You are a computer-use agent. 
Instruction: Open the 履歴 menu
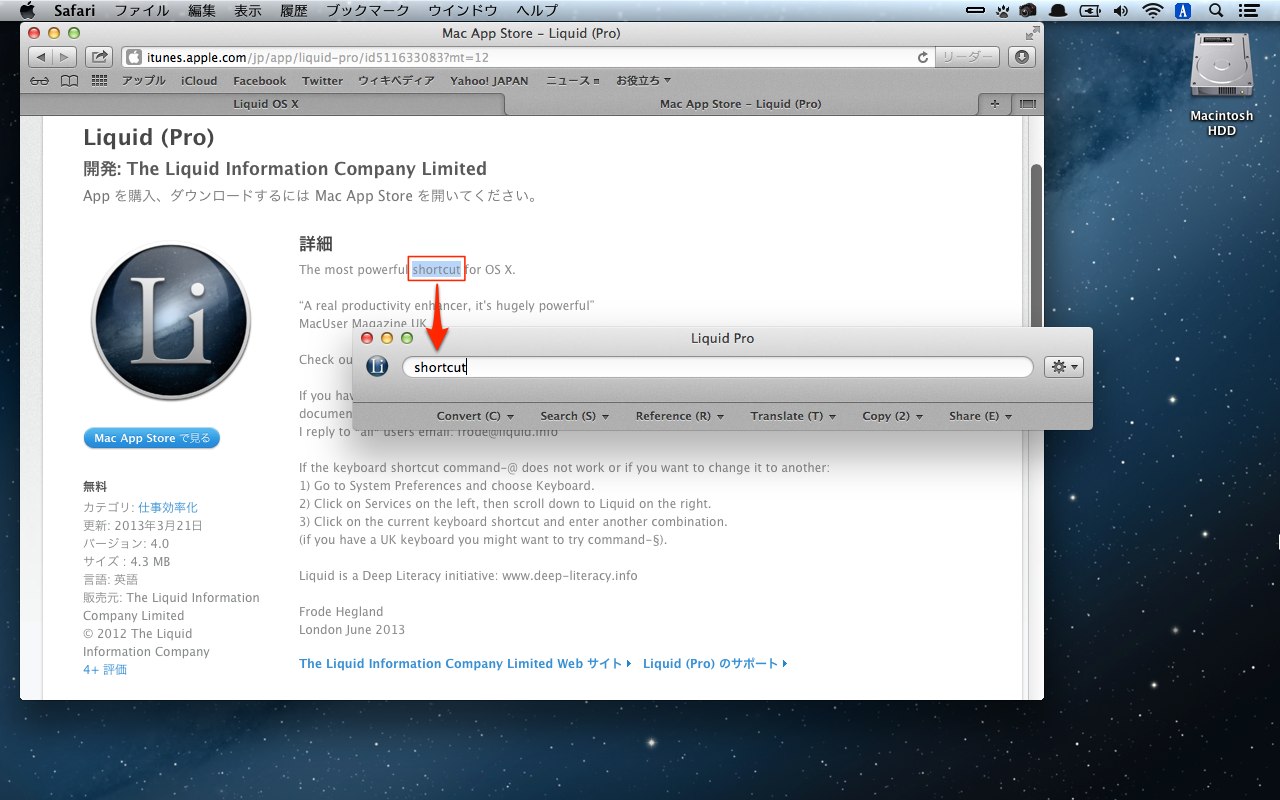point(294,11)
